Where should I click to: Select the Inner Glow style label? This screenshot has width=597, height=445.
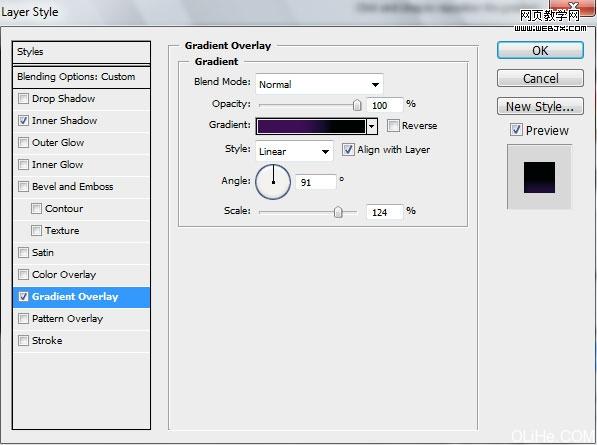(57, 165)
